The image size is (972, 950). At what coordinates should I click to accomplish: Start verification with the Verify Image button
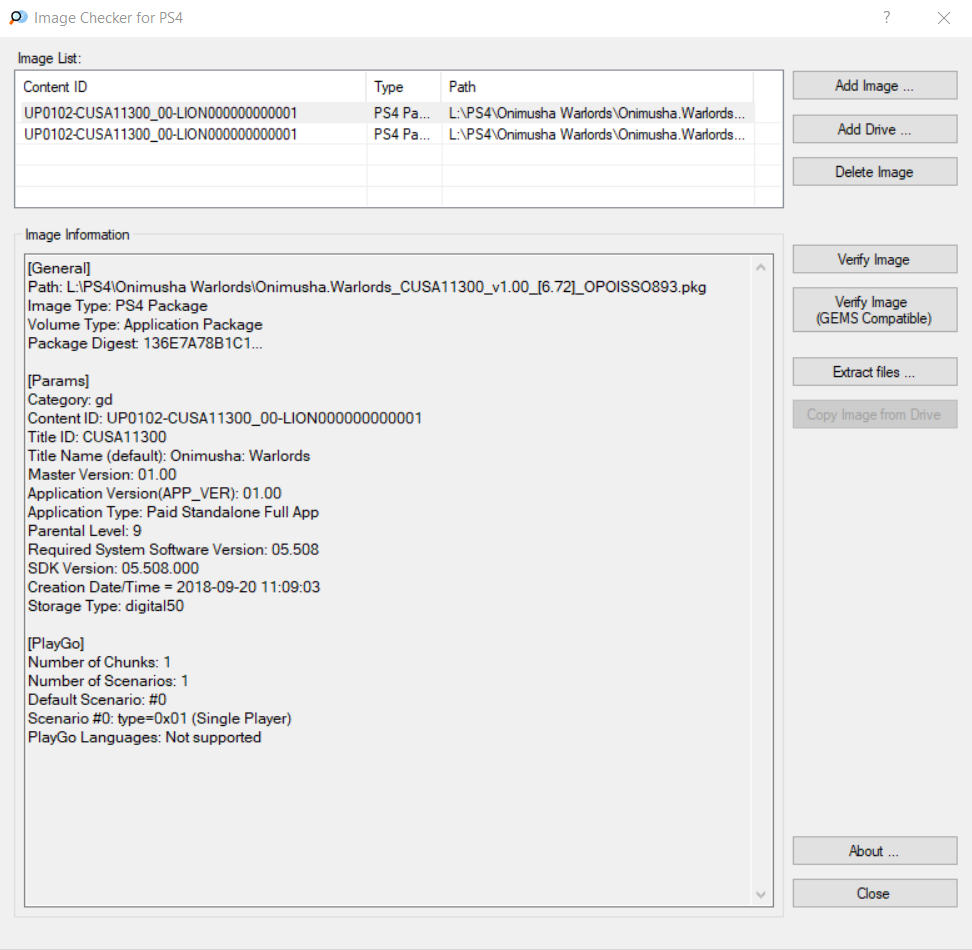[x=874, y=259]
